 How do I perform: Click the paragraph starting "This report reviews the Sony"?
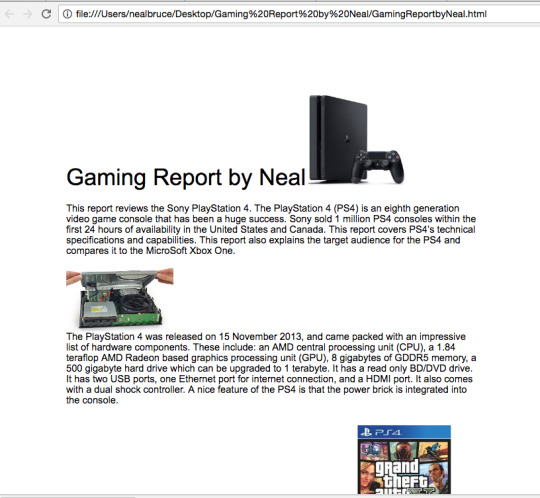pyautogui.click(x=271, y=229)
